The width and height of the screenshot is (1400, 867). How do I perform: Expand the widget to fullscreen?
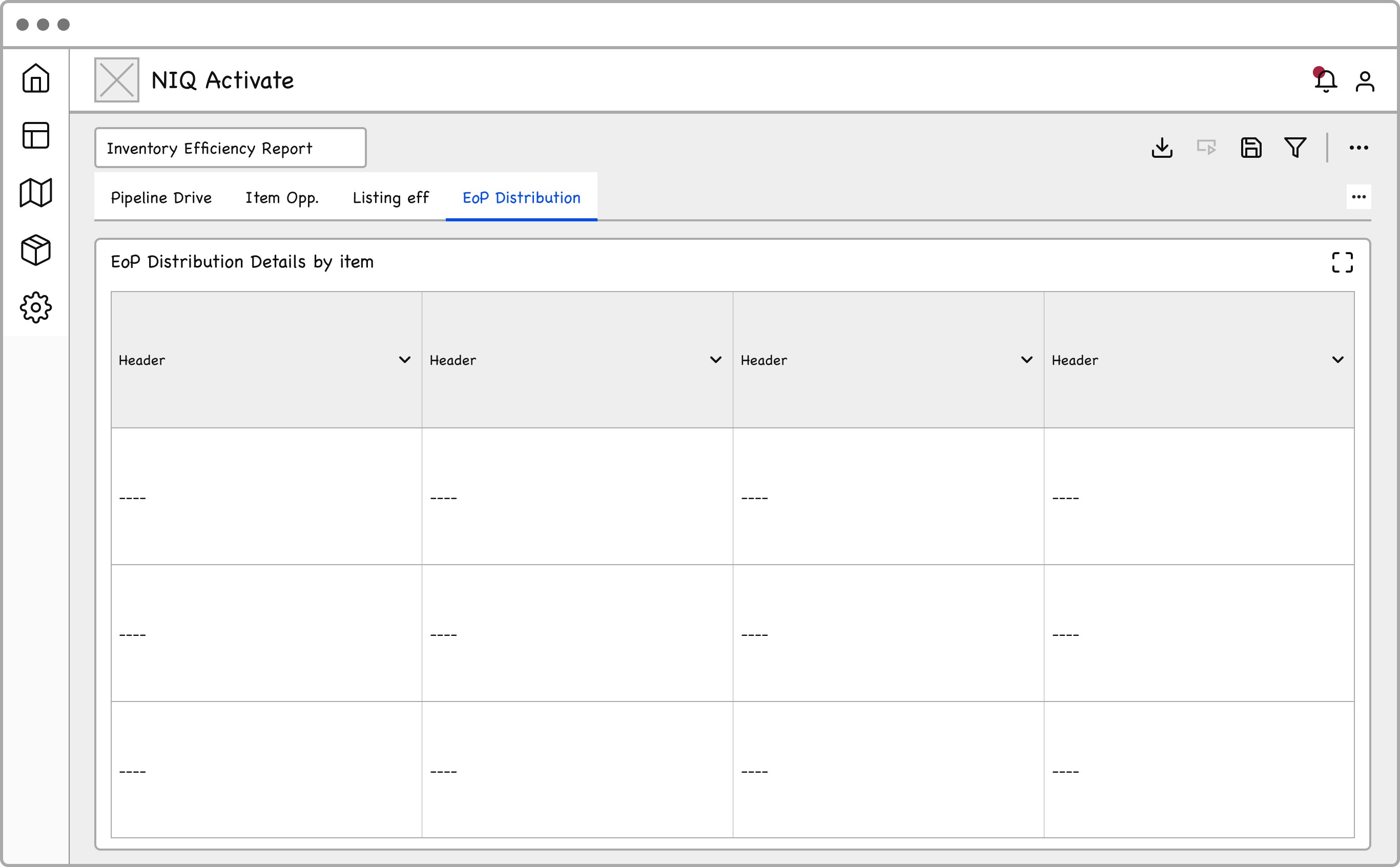[1342, 263]
